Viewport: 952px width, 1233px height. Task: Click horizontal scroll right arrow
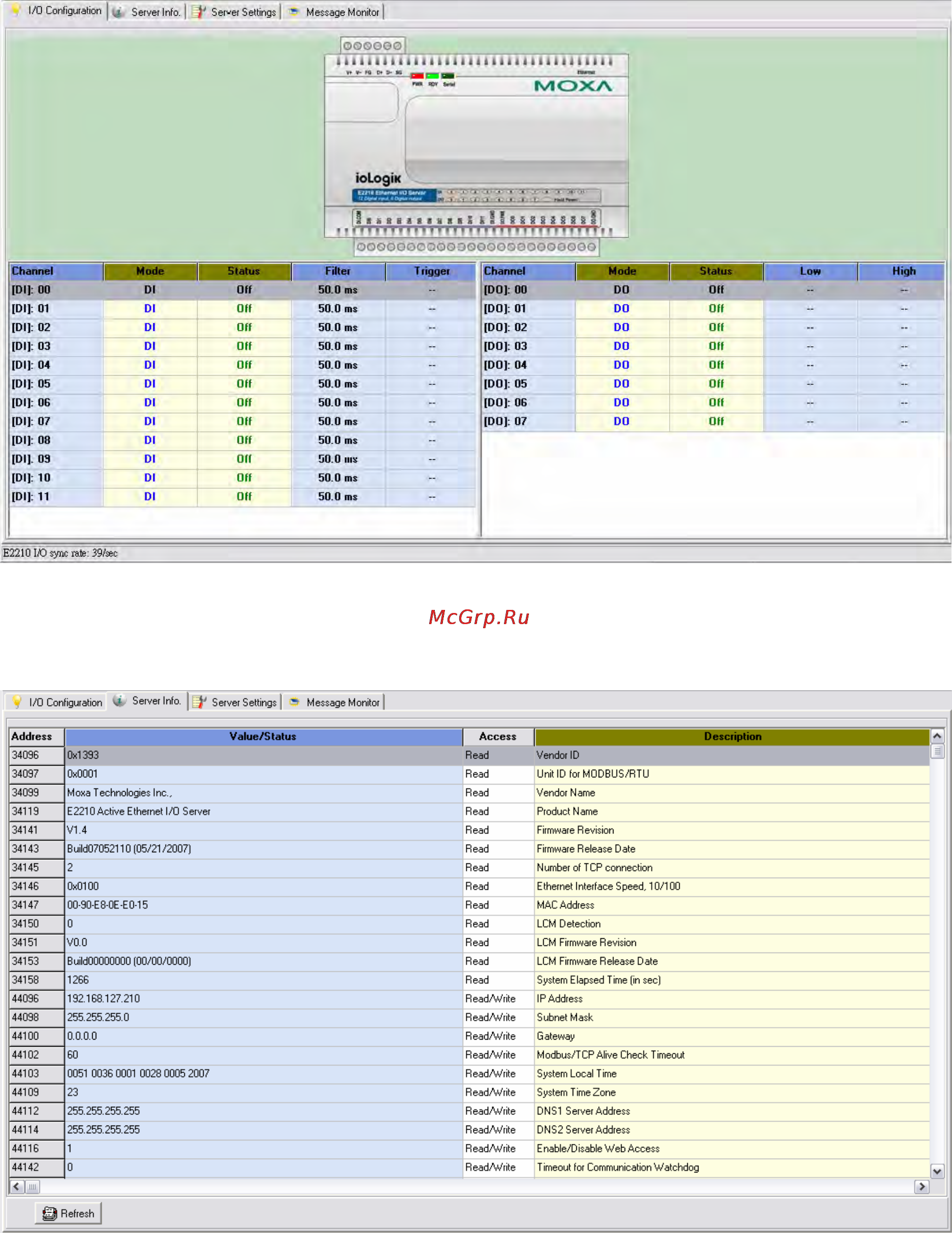(x=922, y=1187)
